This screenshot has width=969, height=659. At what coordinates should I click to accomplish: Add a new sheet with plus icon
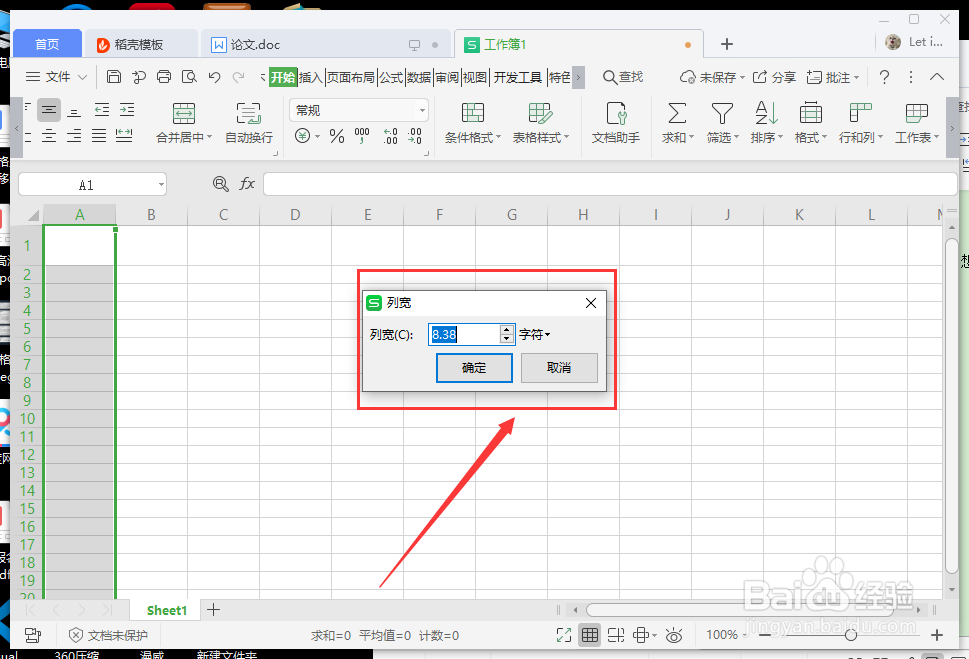[213, 610]
